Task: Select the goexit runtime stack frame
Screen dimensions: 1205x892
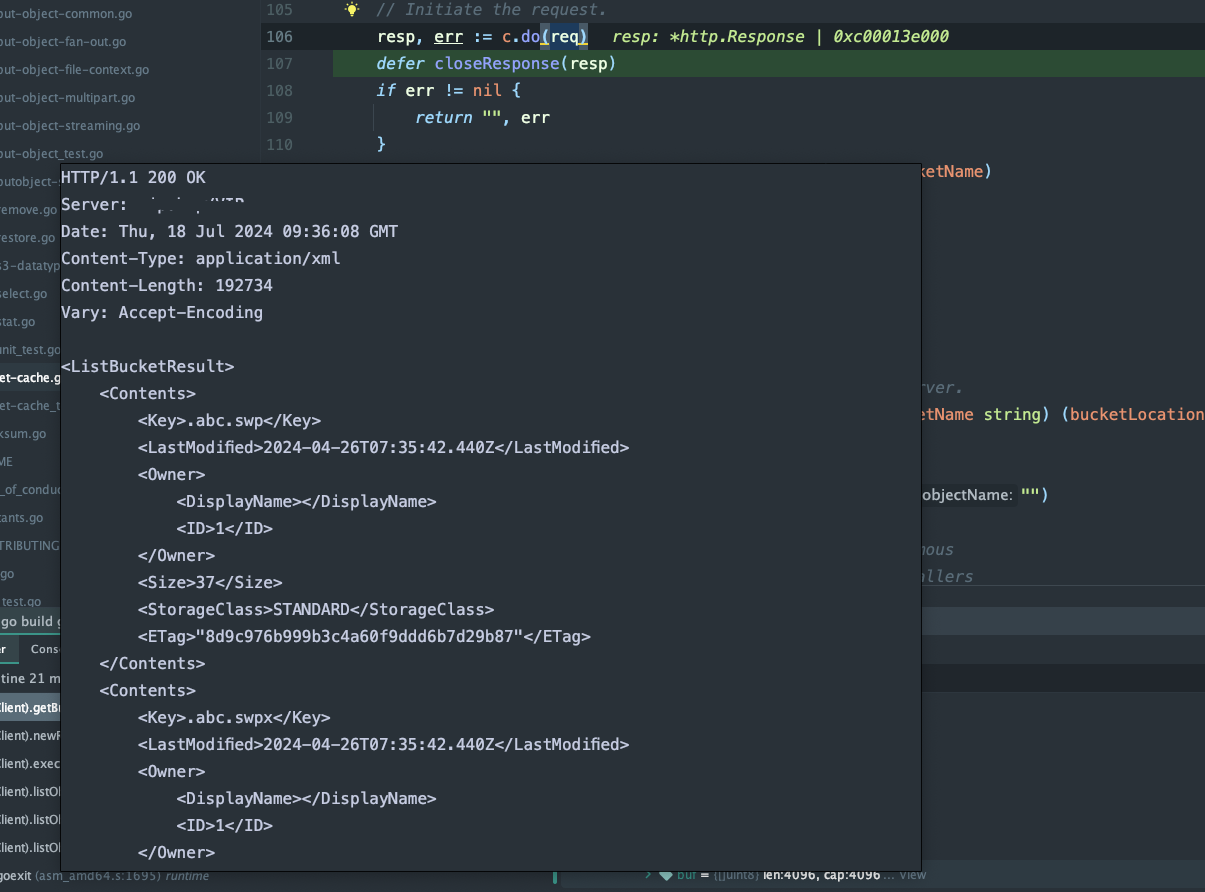Action: pyautogui.click(x=16, y=876)
